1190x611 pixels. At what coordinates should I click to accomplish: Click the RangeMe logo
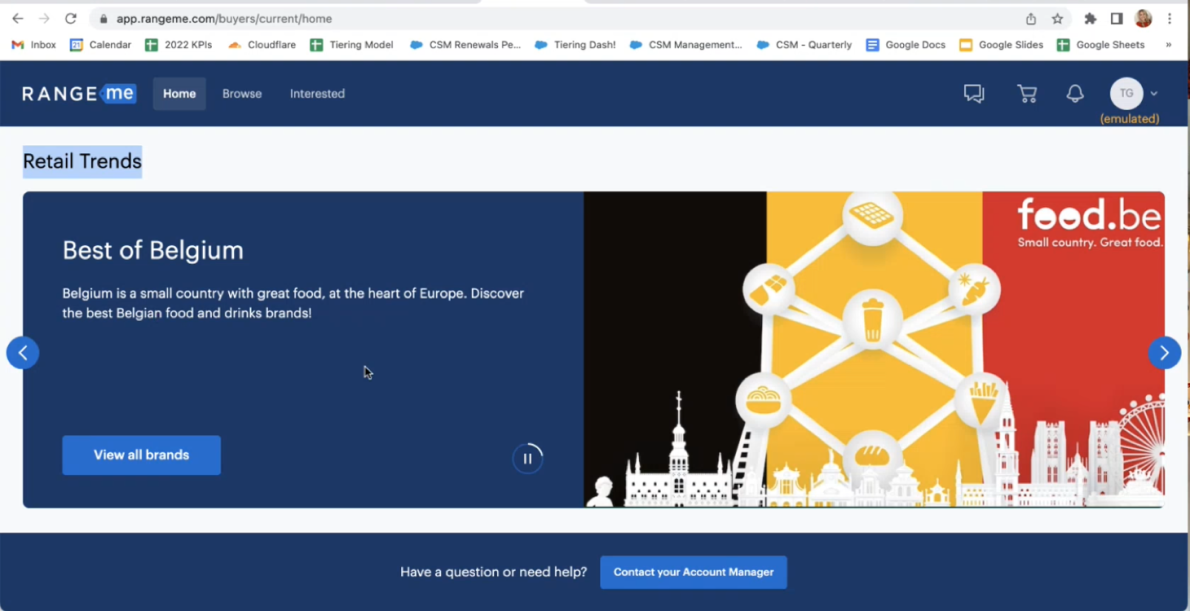tap(79, 93)
